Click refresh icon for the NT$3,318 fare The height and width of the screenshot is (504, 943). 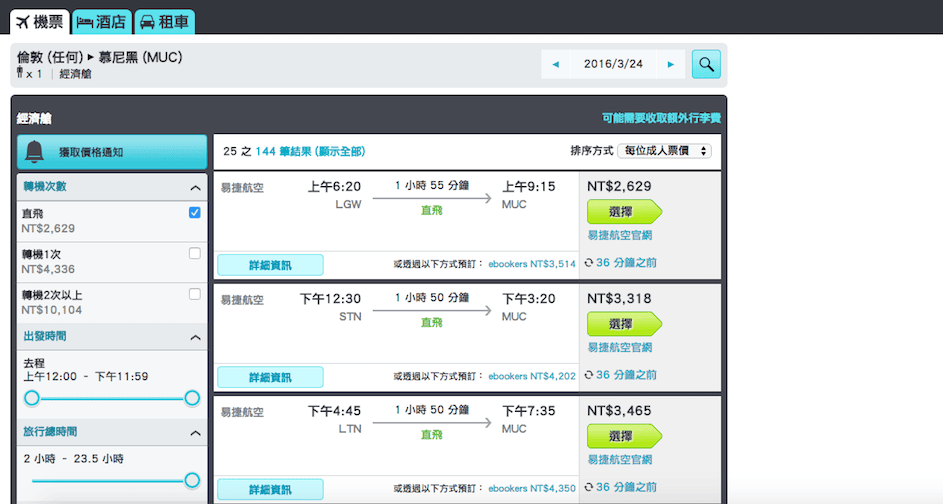589,375
